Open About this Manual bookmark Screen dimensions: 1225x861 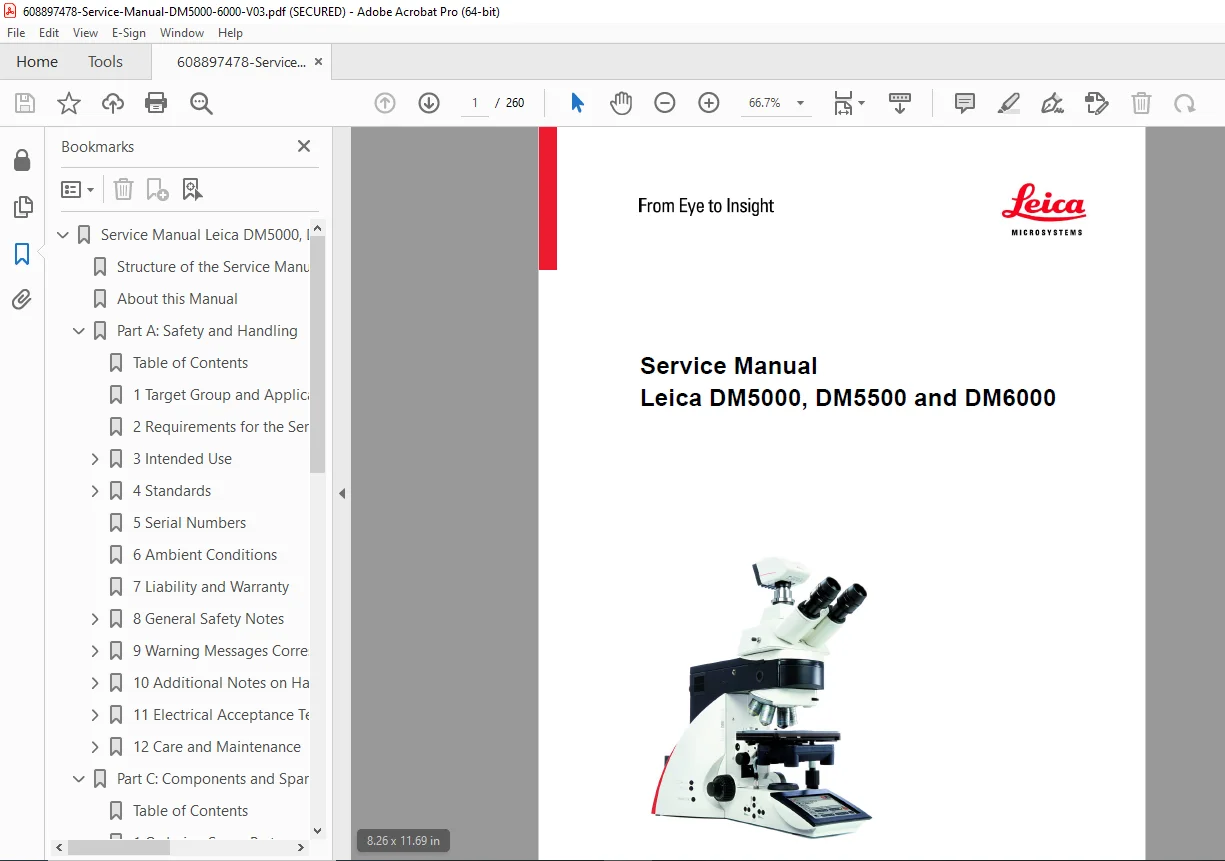tap(177, 299)
